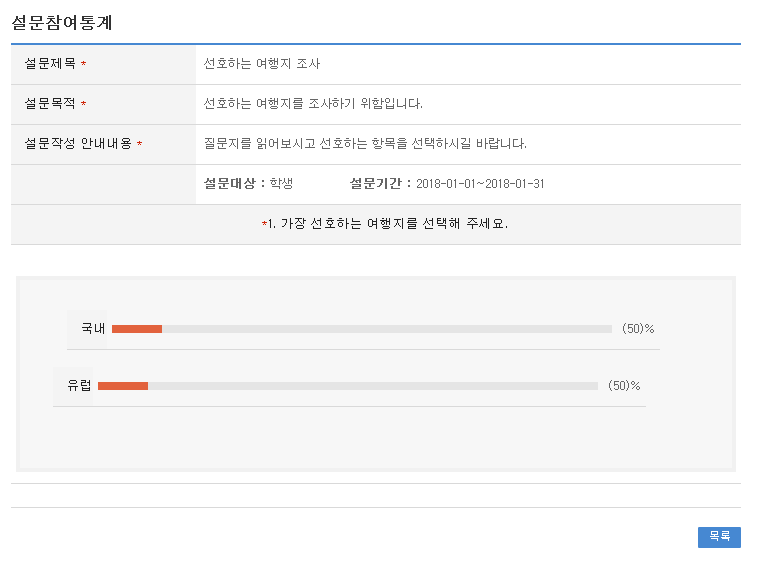Click the (50)% result beside 국내
Image resolution: width=763 pixels, height=583 pixels.
pyautogui.click(x=637, y=328)
